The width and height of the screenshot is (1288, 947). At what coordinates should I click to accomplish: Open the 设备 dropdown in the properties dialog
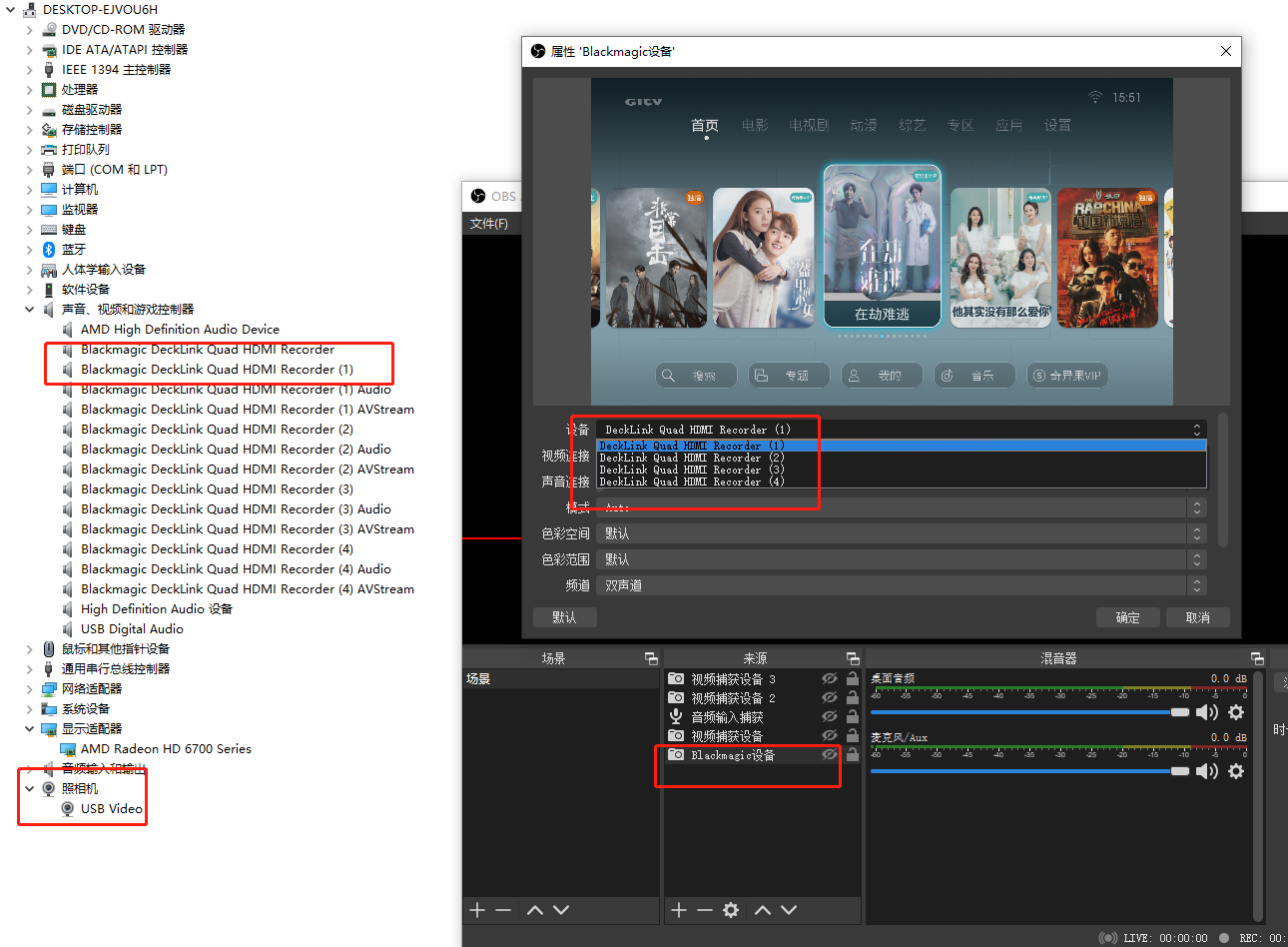point(902,430)
